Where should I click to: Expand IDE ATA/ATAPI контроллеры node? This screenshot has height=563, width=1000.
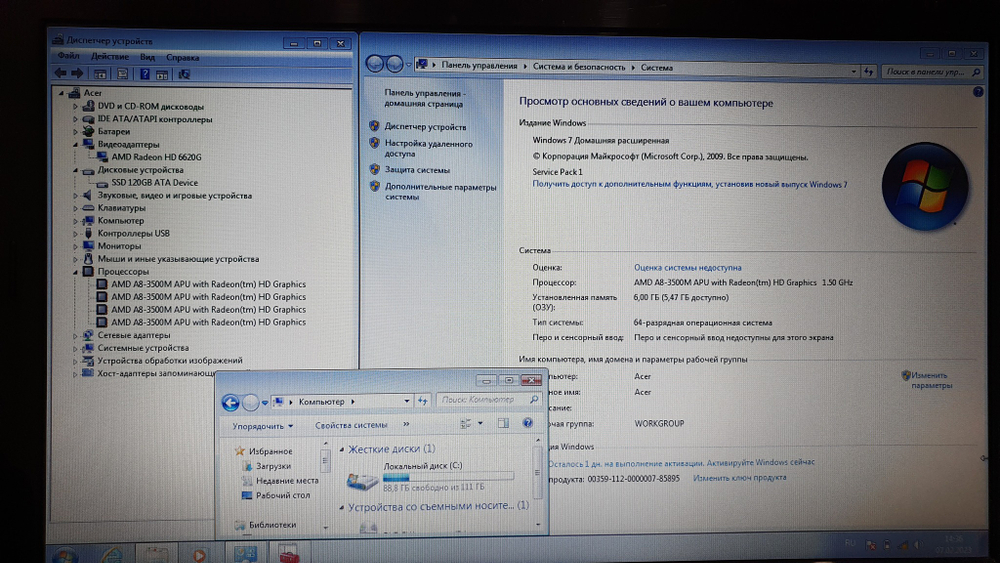75,119
